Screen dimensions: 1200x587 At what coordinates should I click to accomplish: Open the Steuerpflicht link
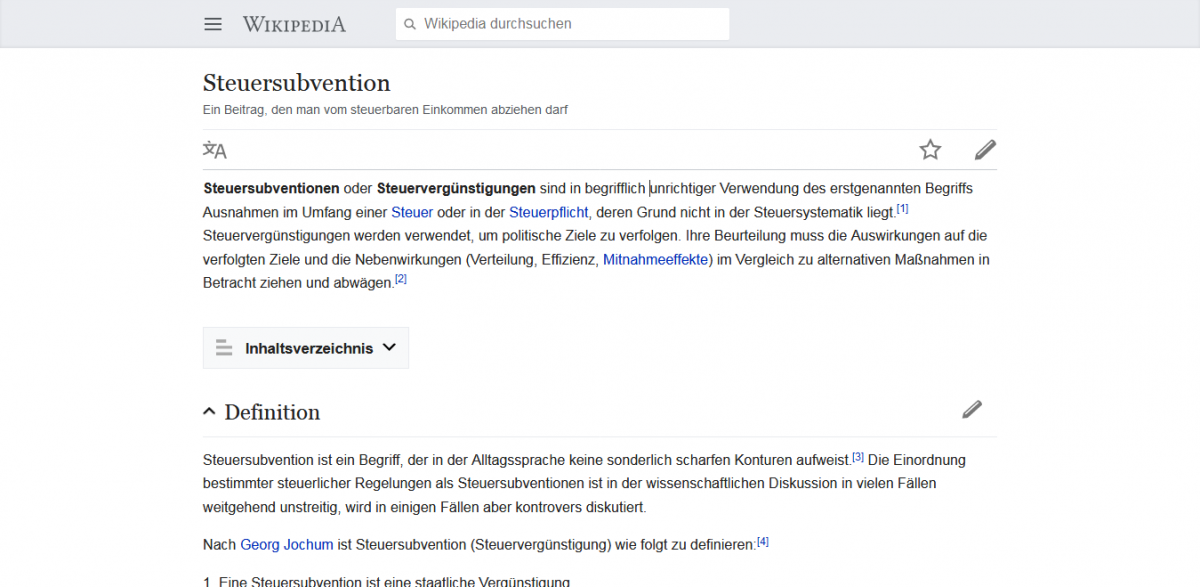(549, 212)
